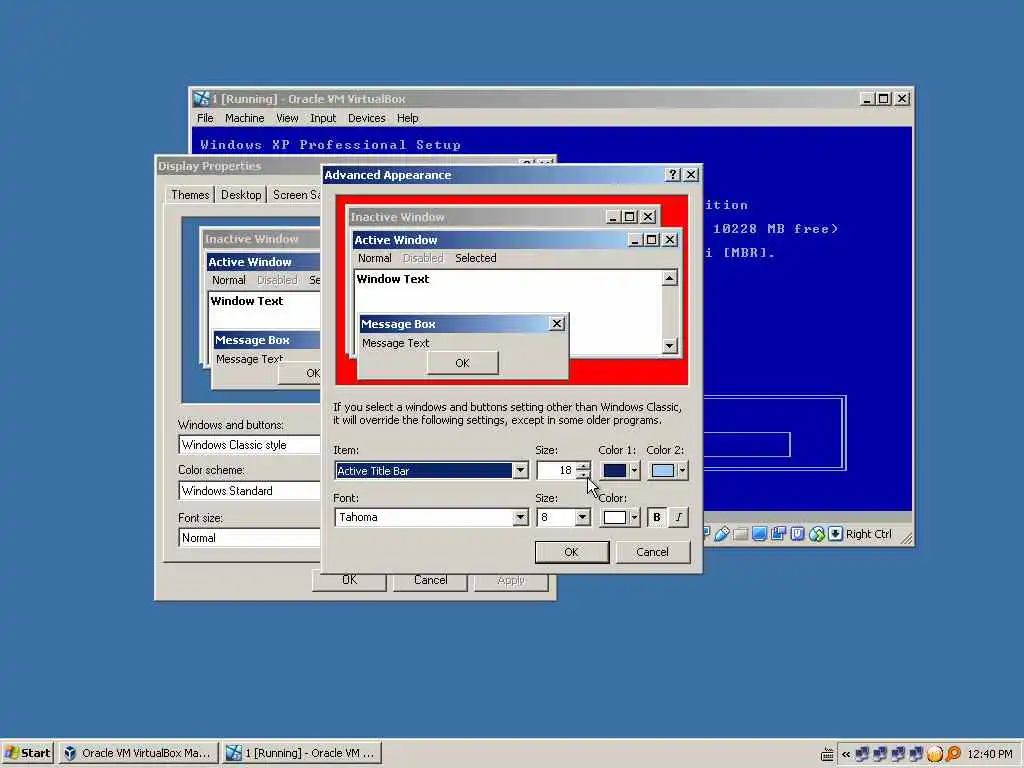Click the orange magnifier tray icon
Viewport: 1024px width, 768px height.
[x=953, y=754]
